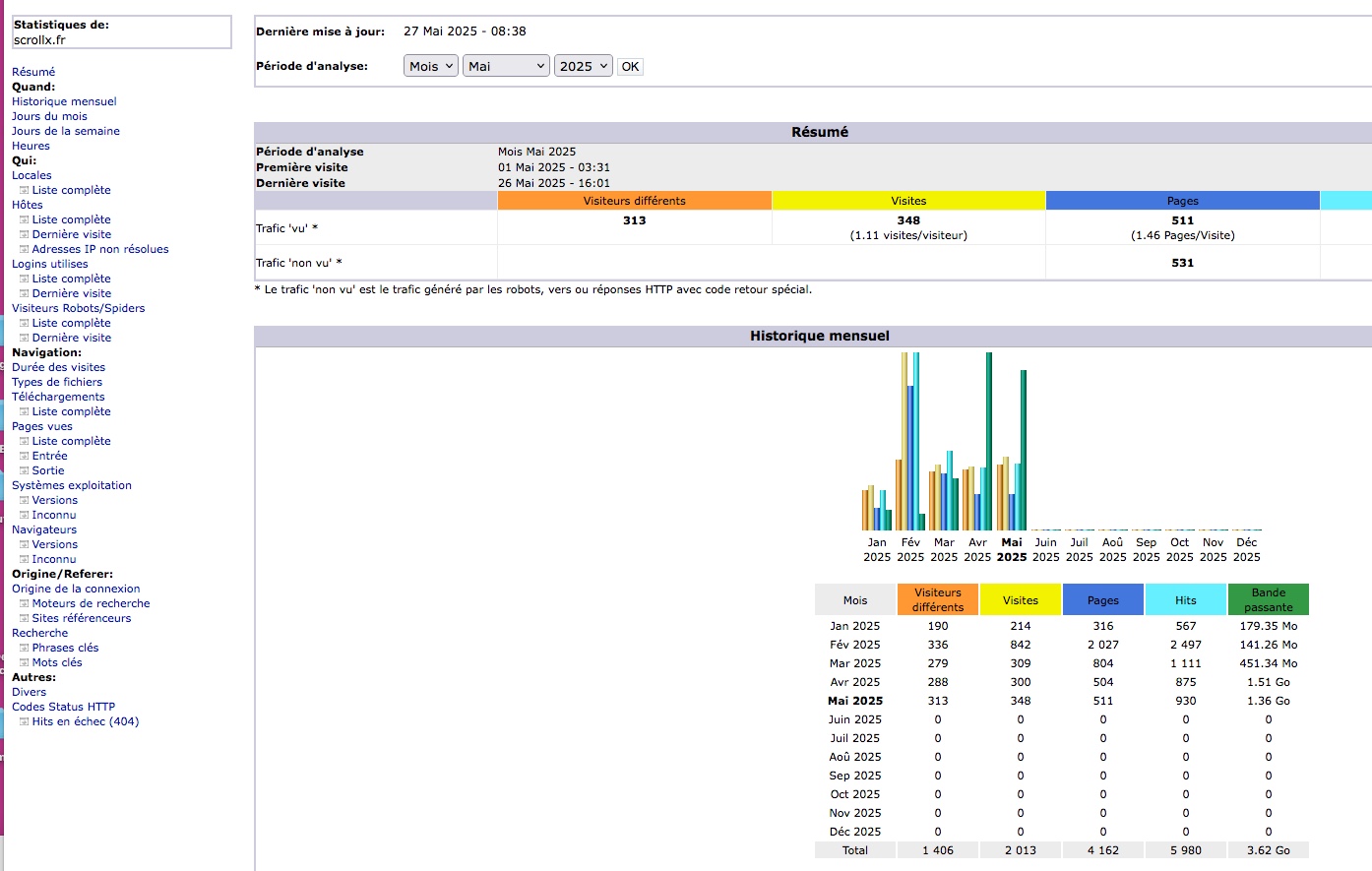
Task: Open the Codes Status HTTP page
Action: (63, 707)
